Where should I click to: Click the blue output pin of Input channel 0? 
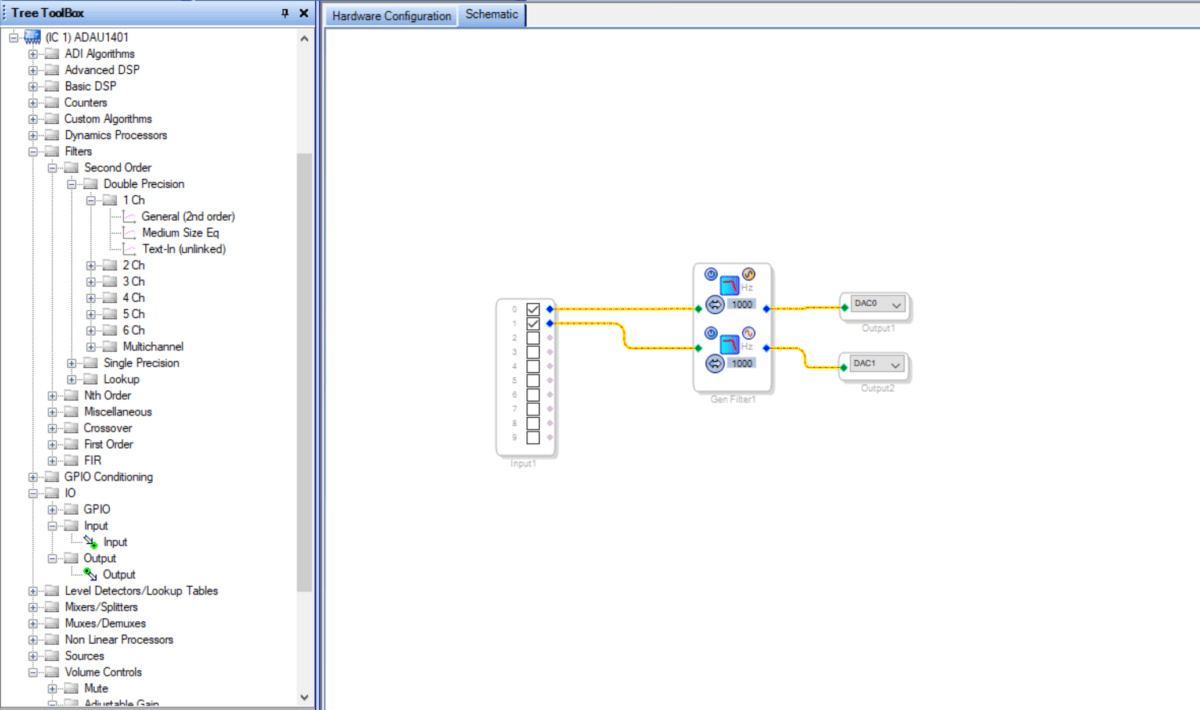(550, 309)
